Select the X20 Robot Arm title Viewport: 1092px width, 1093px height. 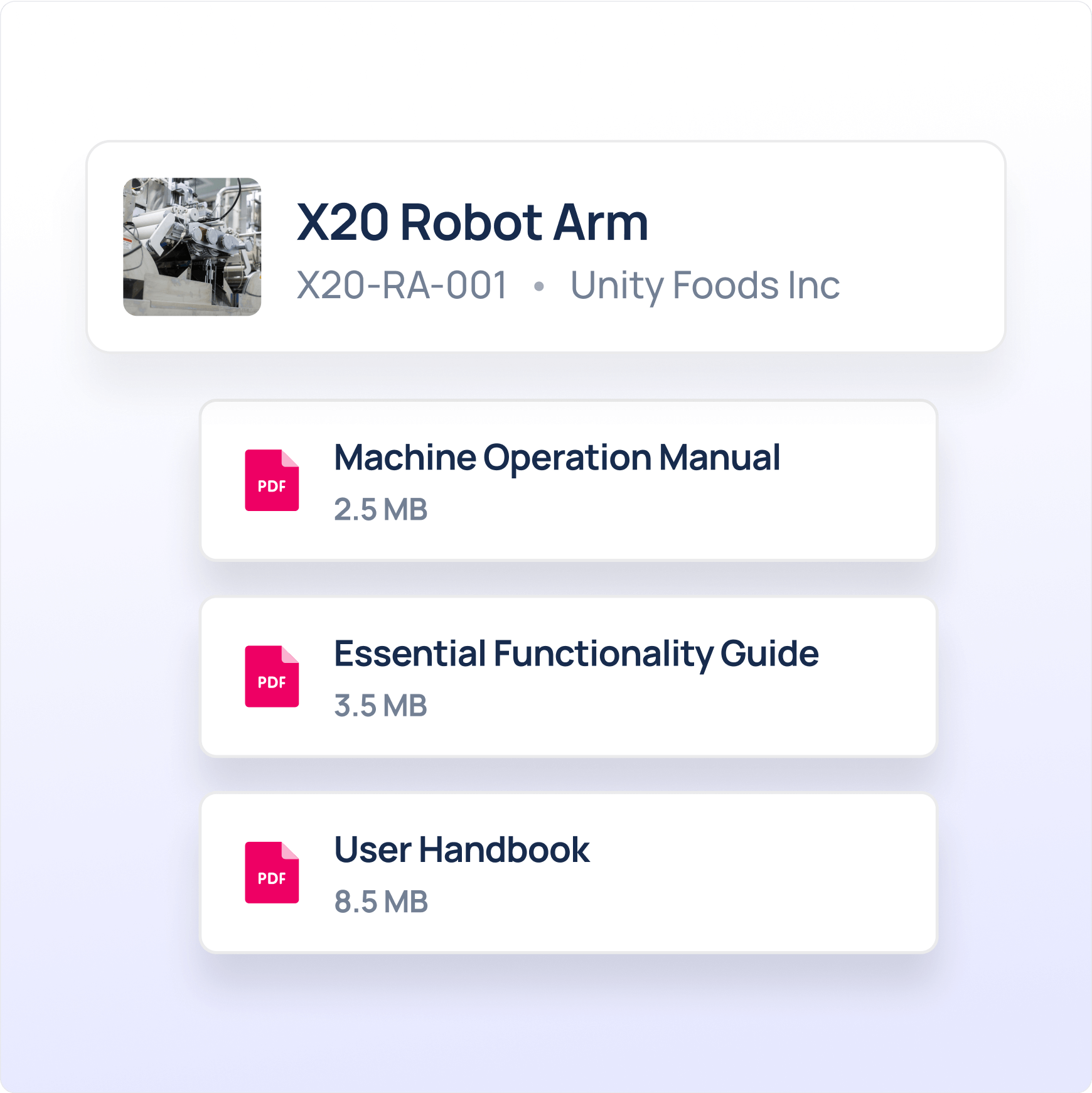coord(473,222)
